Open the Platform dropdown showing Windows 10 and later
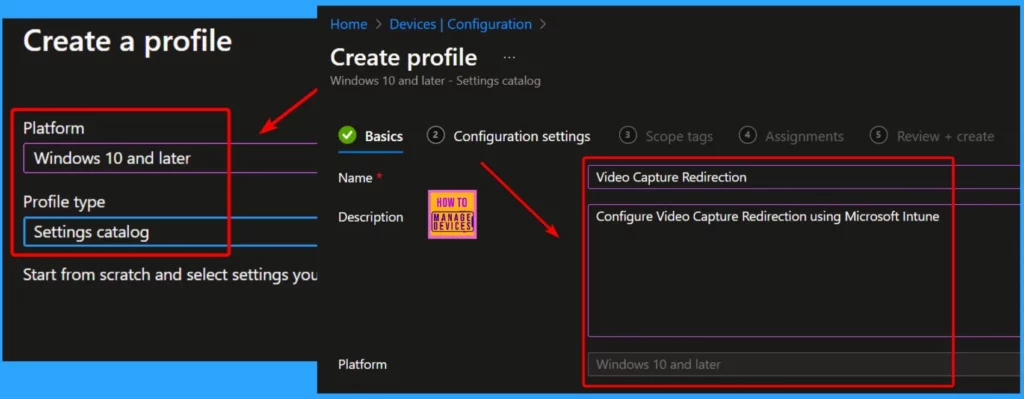This screenshot has height=399, width=1024. tap(170, 158)
